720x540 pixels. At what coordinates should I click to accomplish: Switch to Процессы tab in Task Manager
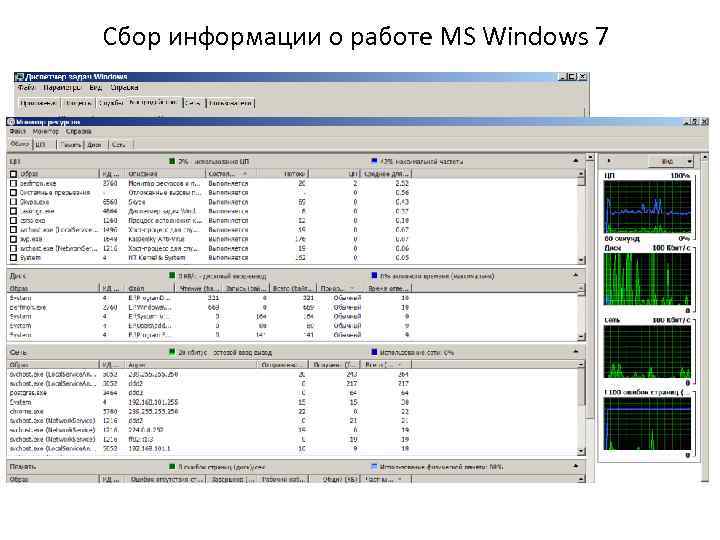[x=79, y=103]
